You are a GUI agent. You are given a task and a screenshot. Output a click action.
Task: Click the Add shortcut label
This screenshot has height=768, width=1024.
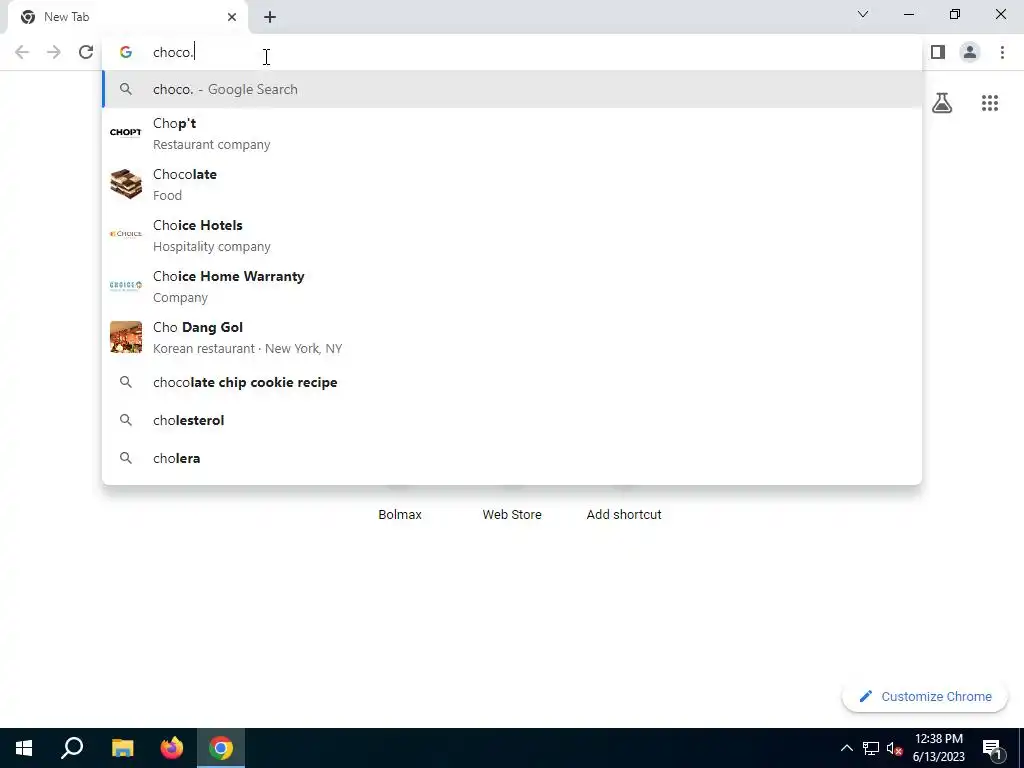(624, 515)
